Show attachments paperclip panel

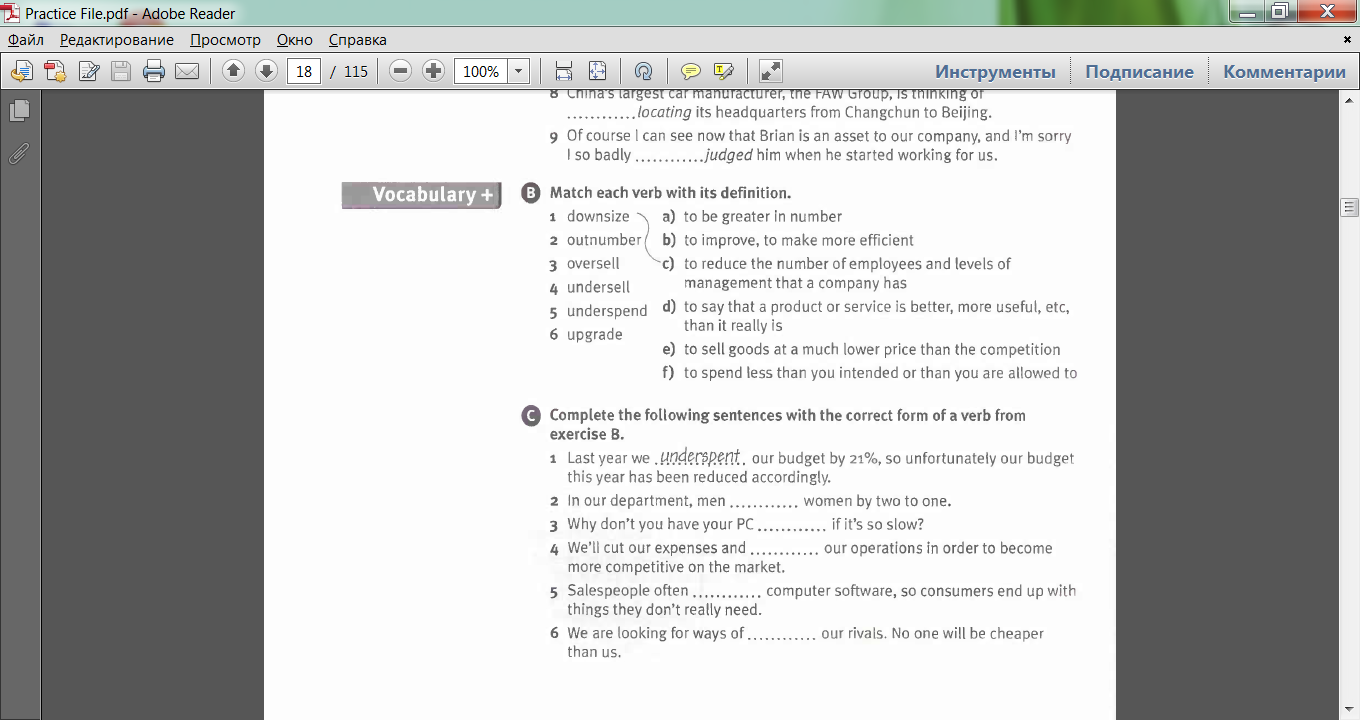[19, 154]
